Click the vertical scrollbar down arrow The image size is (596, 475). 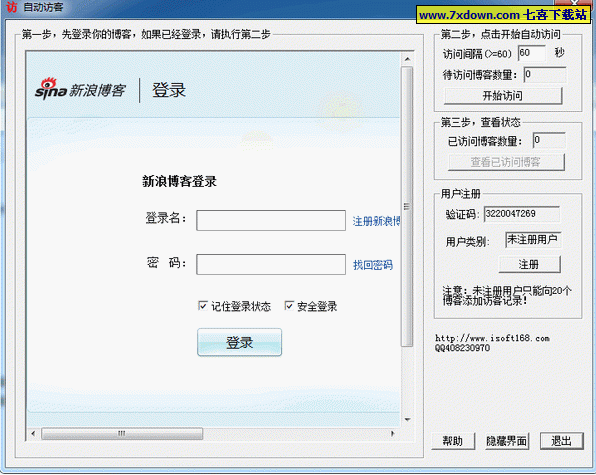point(407,420)
